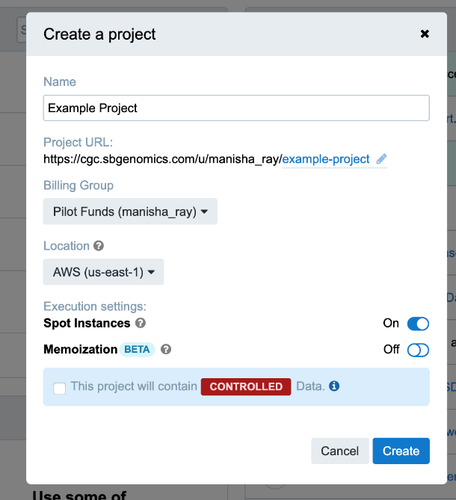The height and width of the screenshot is (500, 456).
Task: Click the Create button
Action: click(401, 451)
